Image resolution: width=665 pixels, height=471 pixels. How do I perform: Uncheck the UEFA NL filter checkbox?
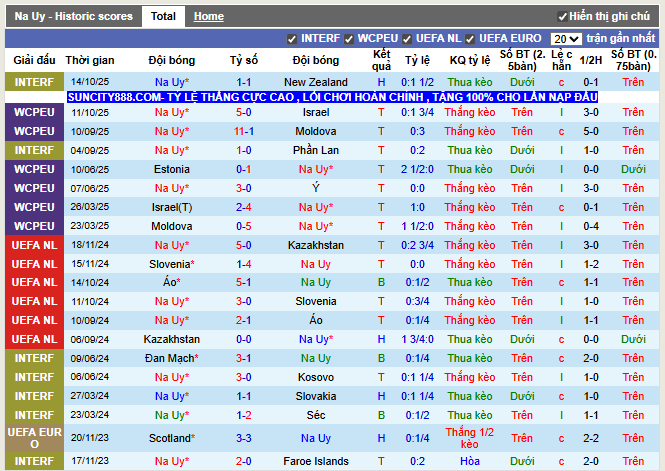point(407,39)
